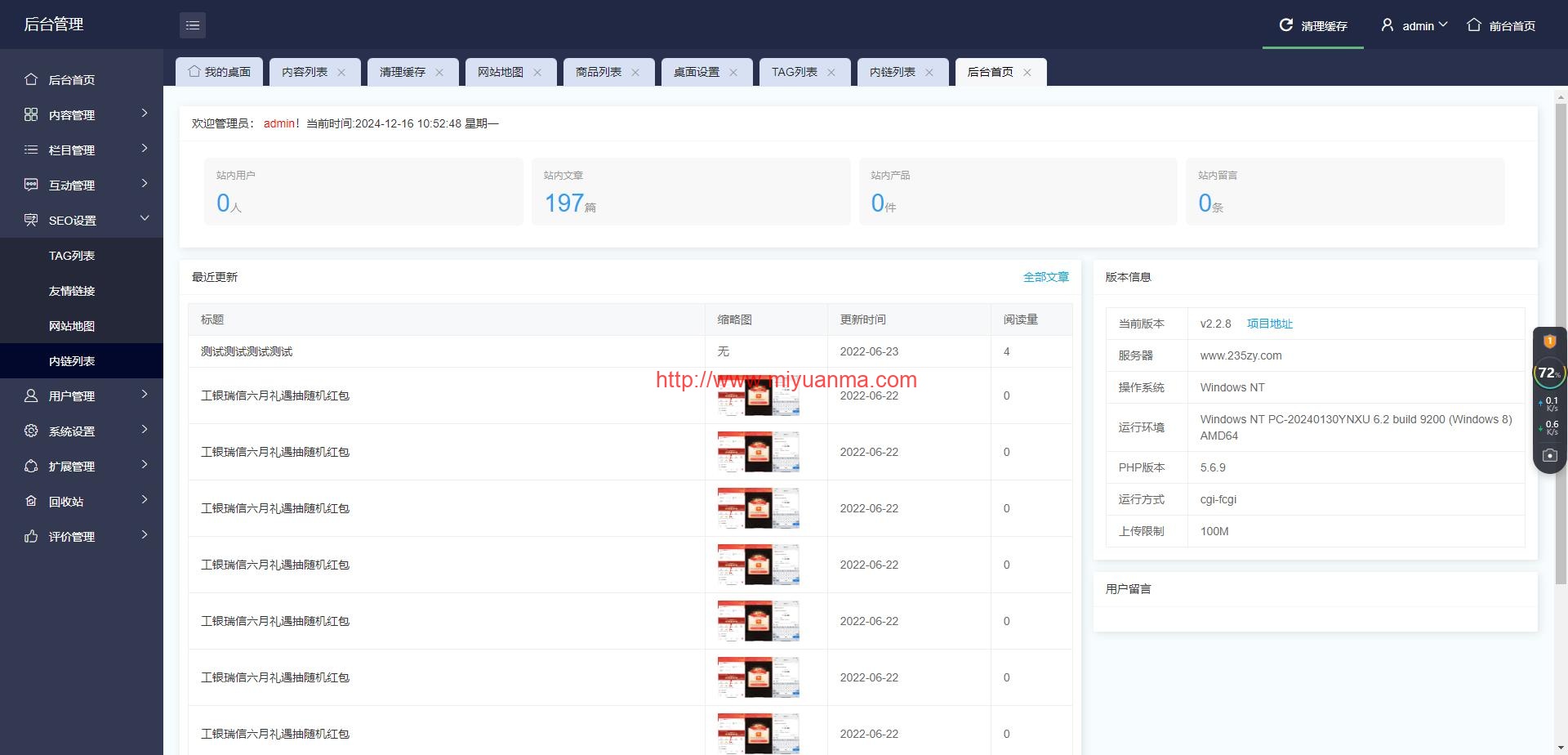Expand the 互动管理 menu chevron
Image resolution: width=1568 pixels, height=755 pixels.
tap(145, 183)
